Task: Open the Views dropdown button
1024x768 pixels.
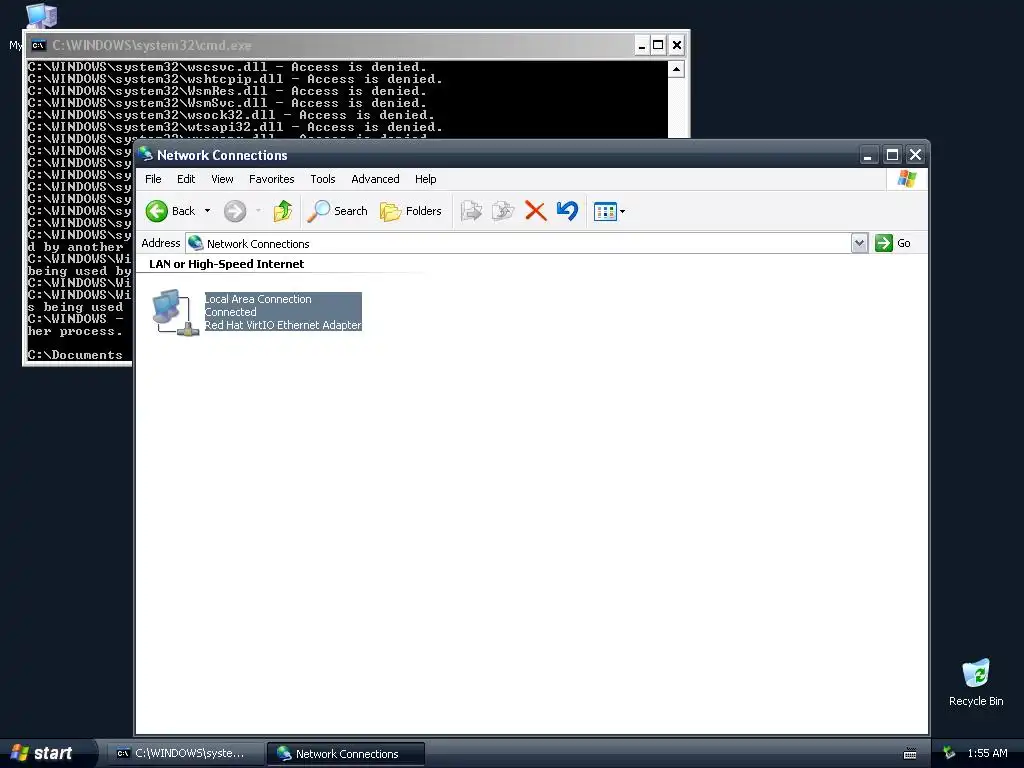Action: point(609,211)
